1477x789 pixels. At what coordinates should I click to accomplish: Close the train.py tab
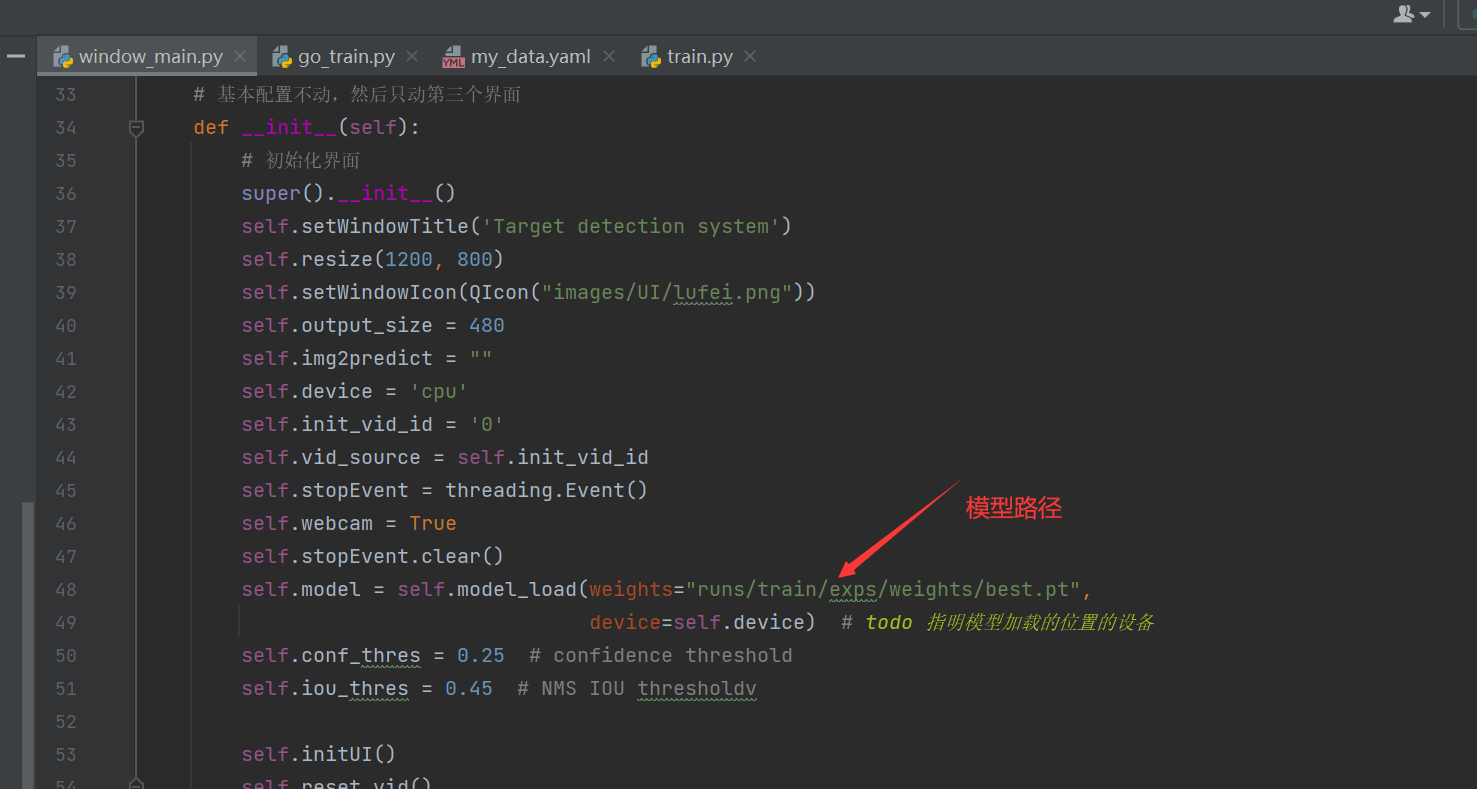click(x=750, y=56)
